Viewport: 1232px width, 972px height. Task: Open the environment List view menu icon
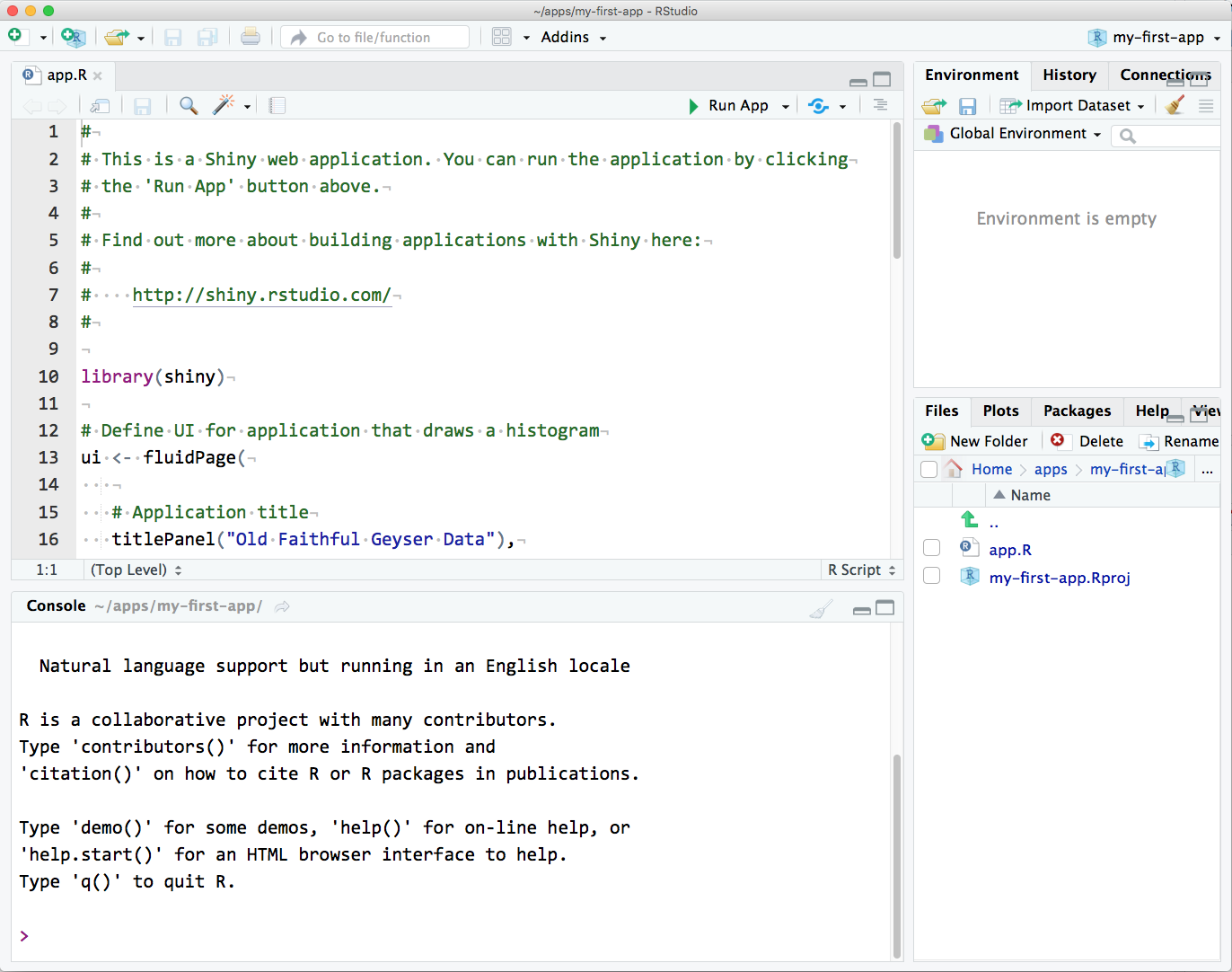(1206, 106)
